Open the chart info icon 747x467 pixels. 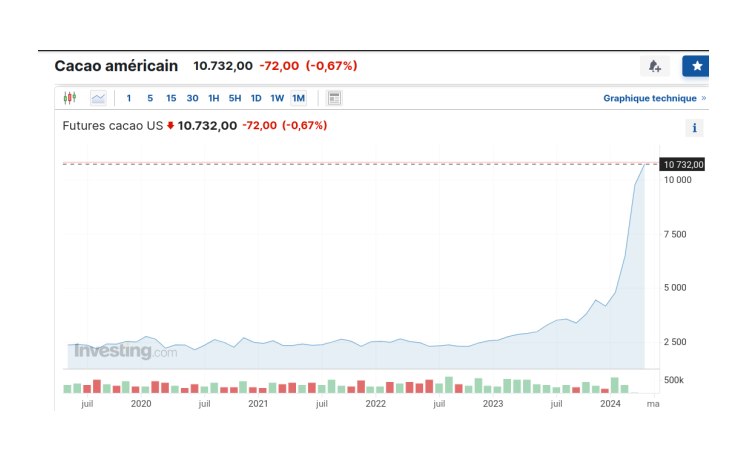click(694, 128)
